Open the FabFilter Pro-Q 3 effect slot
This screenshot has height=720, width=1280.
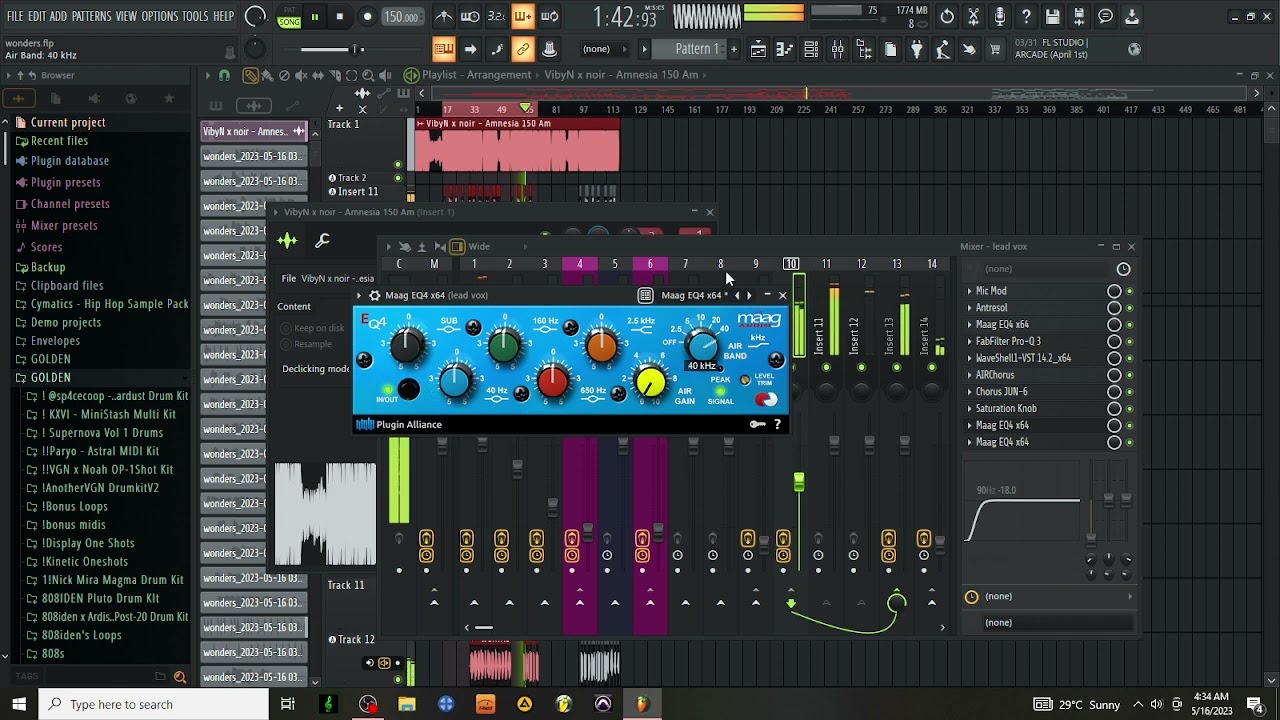click(1008, 341)
